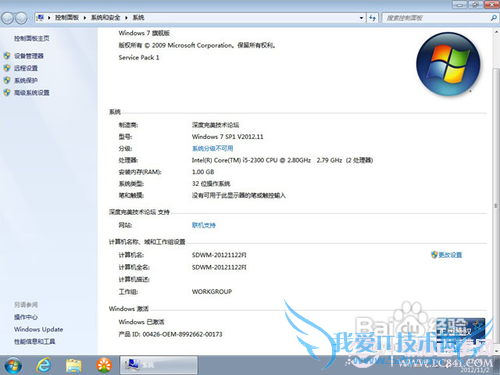Click the shield icon next to 更改设置

click(434, 255)
